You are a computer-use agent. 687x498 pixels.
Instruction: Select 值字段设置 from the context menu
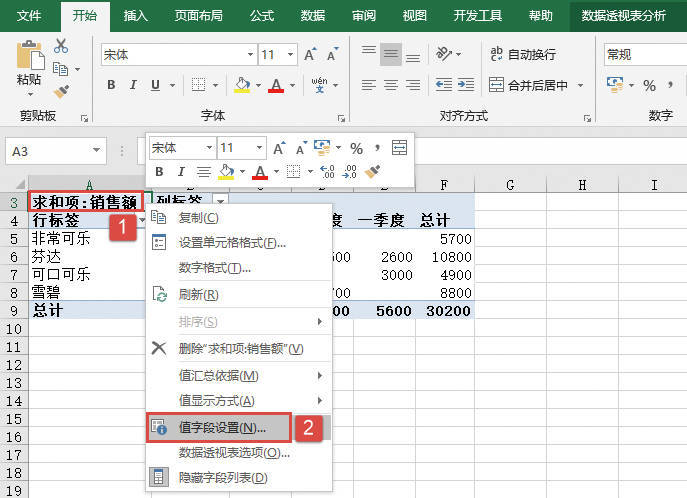pyautogui.click(x=220, y=427)
